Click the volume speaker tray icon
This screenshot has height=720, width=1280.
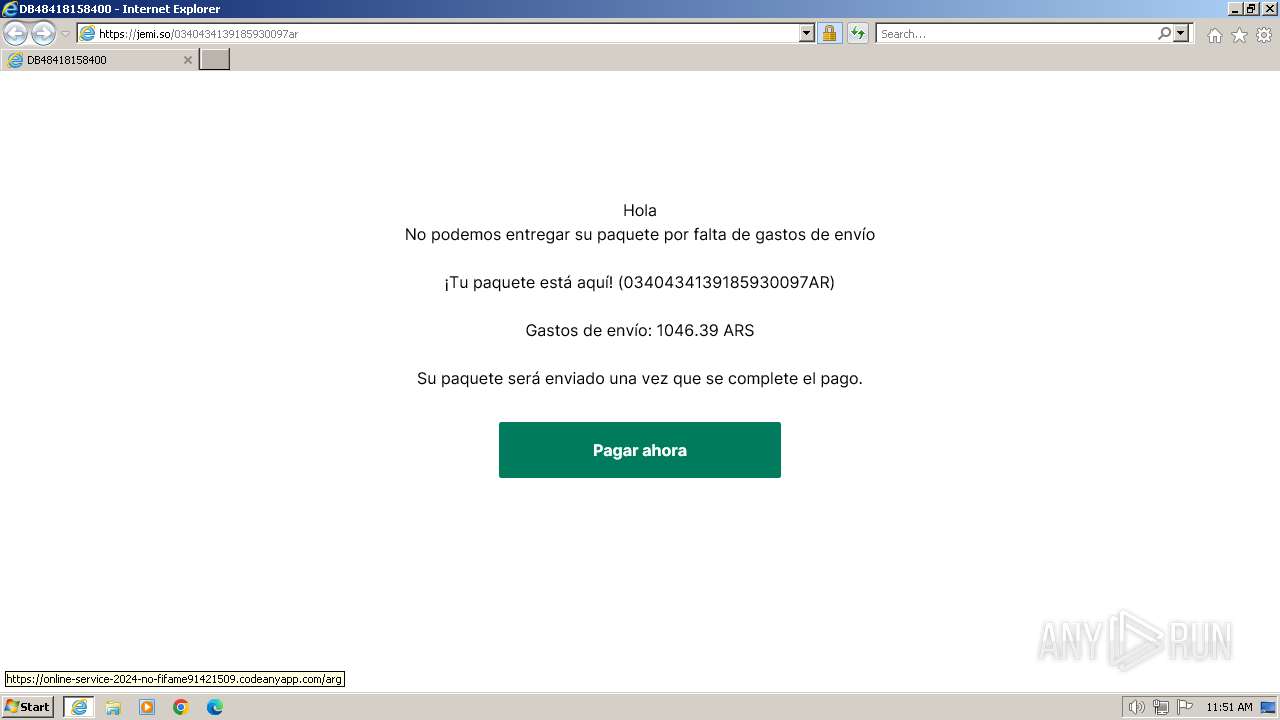1137,707
